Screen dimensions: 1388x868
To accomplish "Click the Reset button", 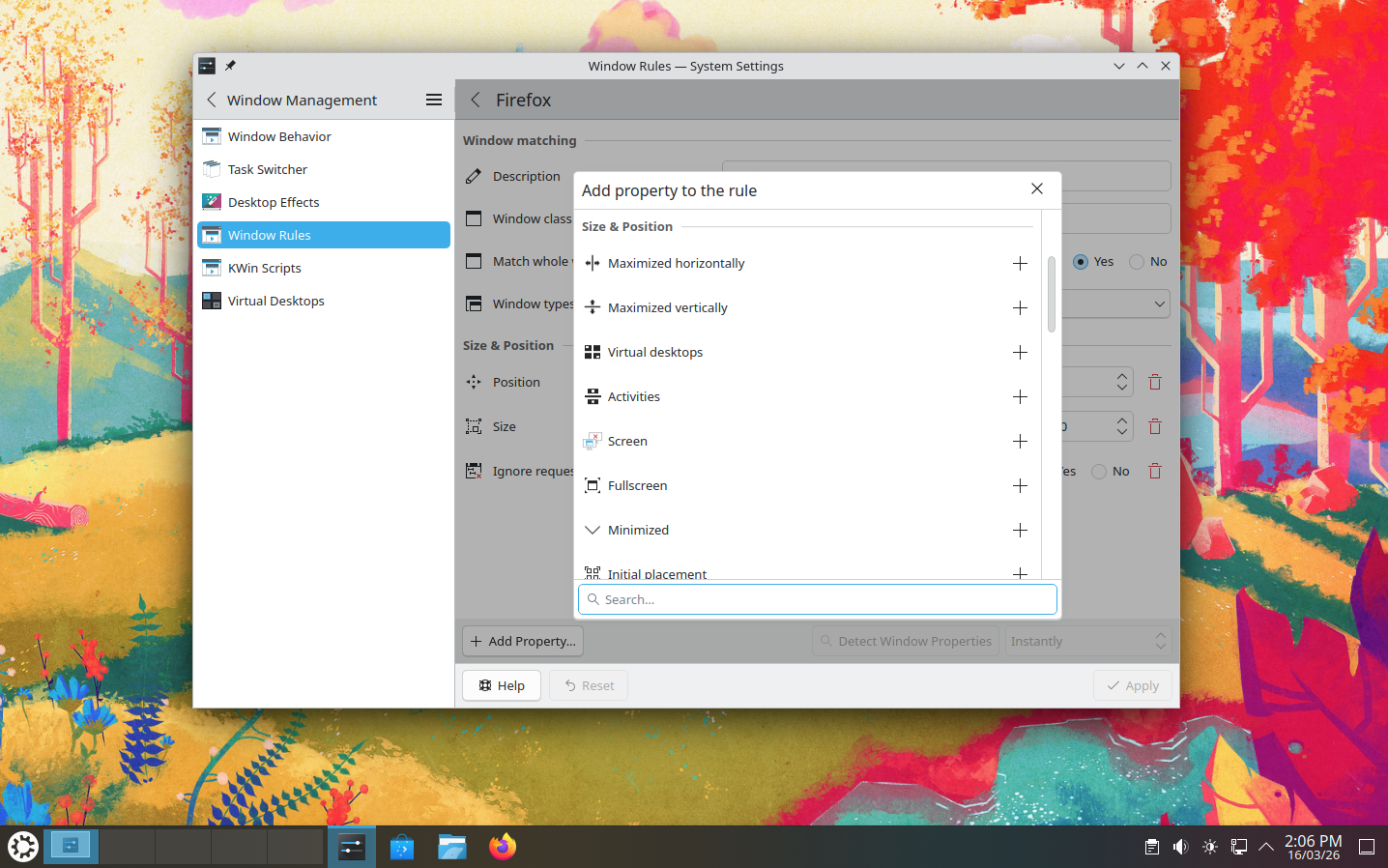I will coord(589,685).
